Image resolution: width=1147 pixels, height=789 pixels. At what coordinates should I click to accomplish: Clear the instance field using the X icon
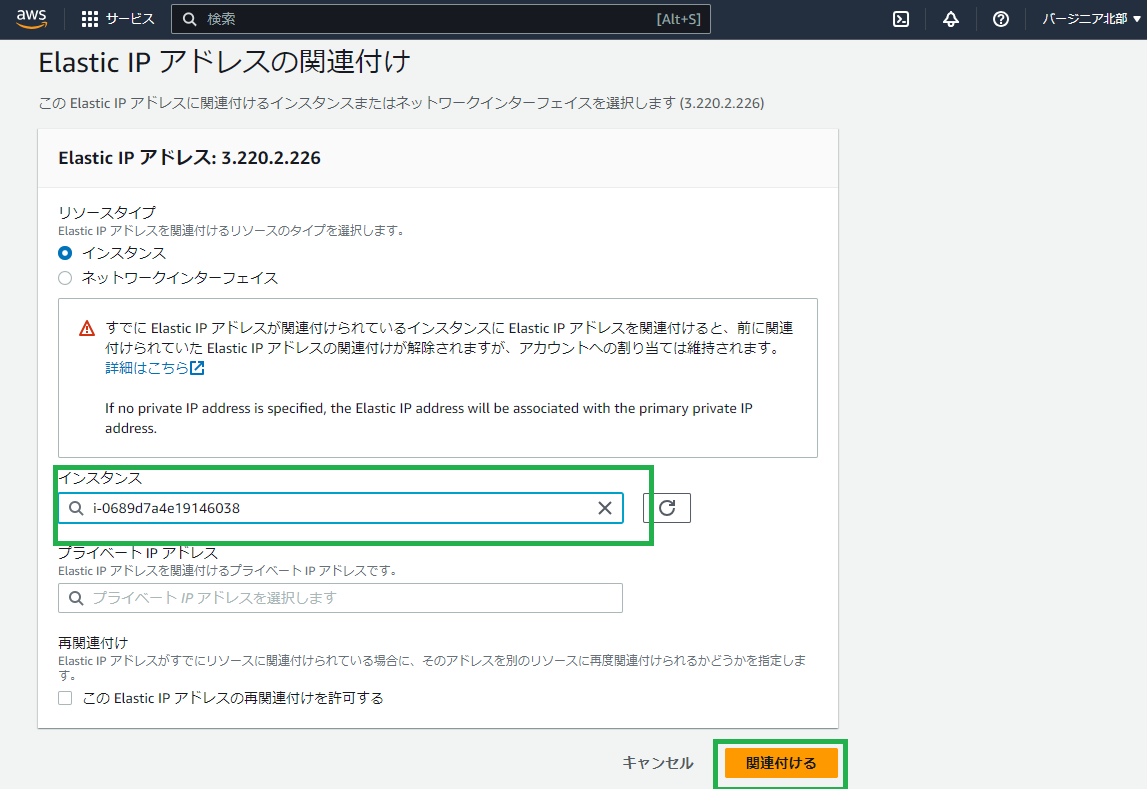tap(604, 508)
